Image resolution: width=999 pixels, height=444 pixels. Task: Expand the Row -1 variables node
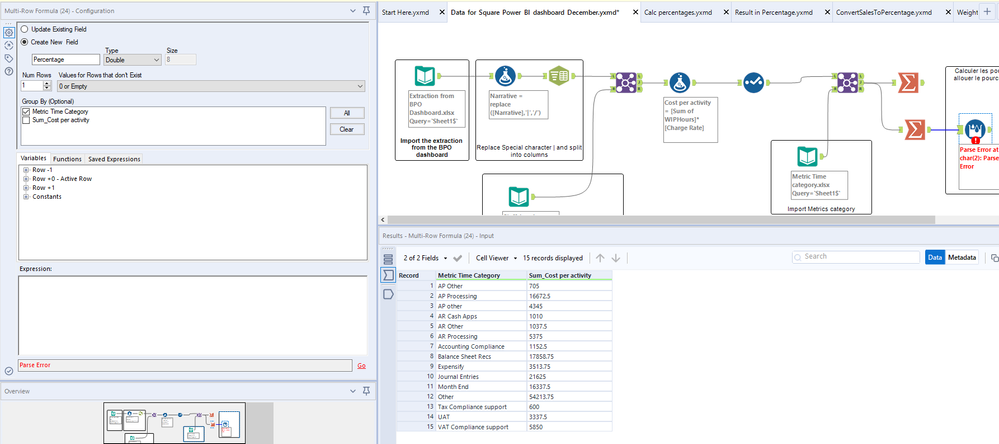point(26,170)
